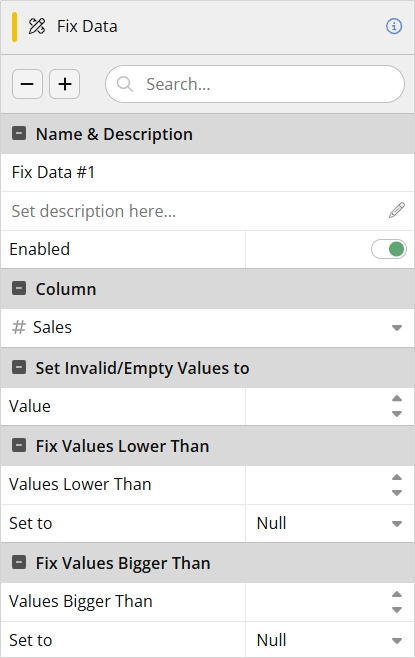Expand all sections with plus button
Viewport: 415px width, 658px height.
[x=65, y=84]
